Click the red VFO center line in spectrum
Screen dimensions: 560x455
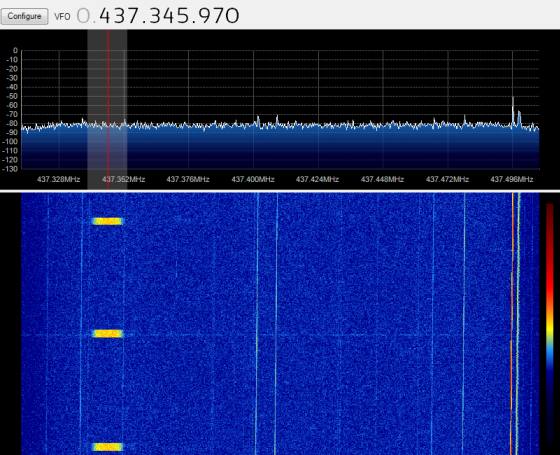[108, 107]
